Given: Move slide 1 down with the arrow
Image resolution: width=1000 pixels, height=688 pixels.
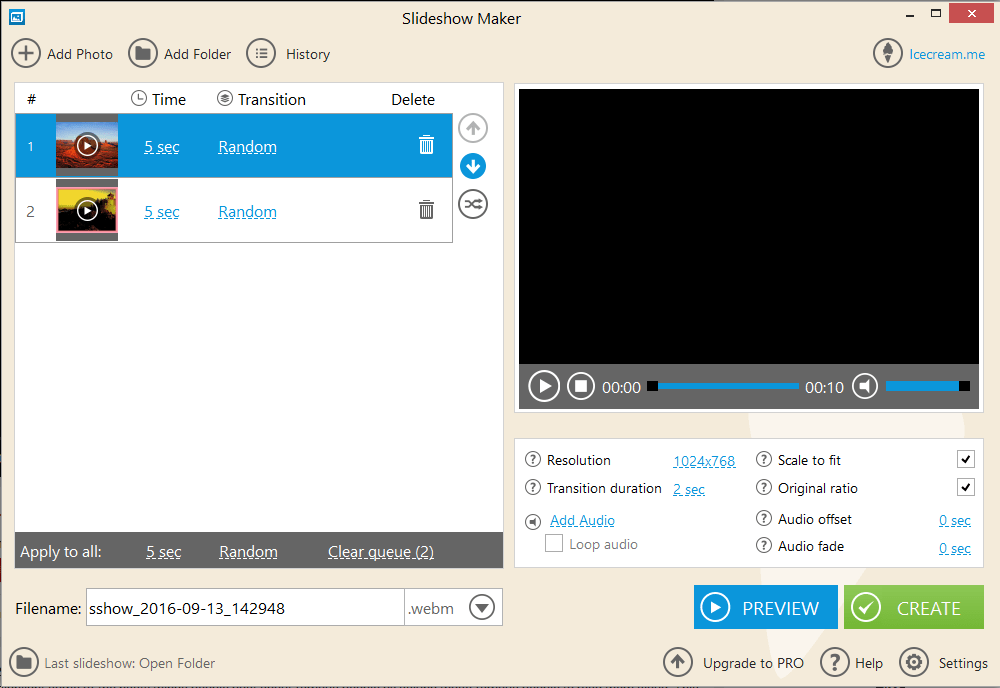Looking at the screenshot, I should pyautogui.click(x=472, y=166).
